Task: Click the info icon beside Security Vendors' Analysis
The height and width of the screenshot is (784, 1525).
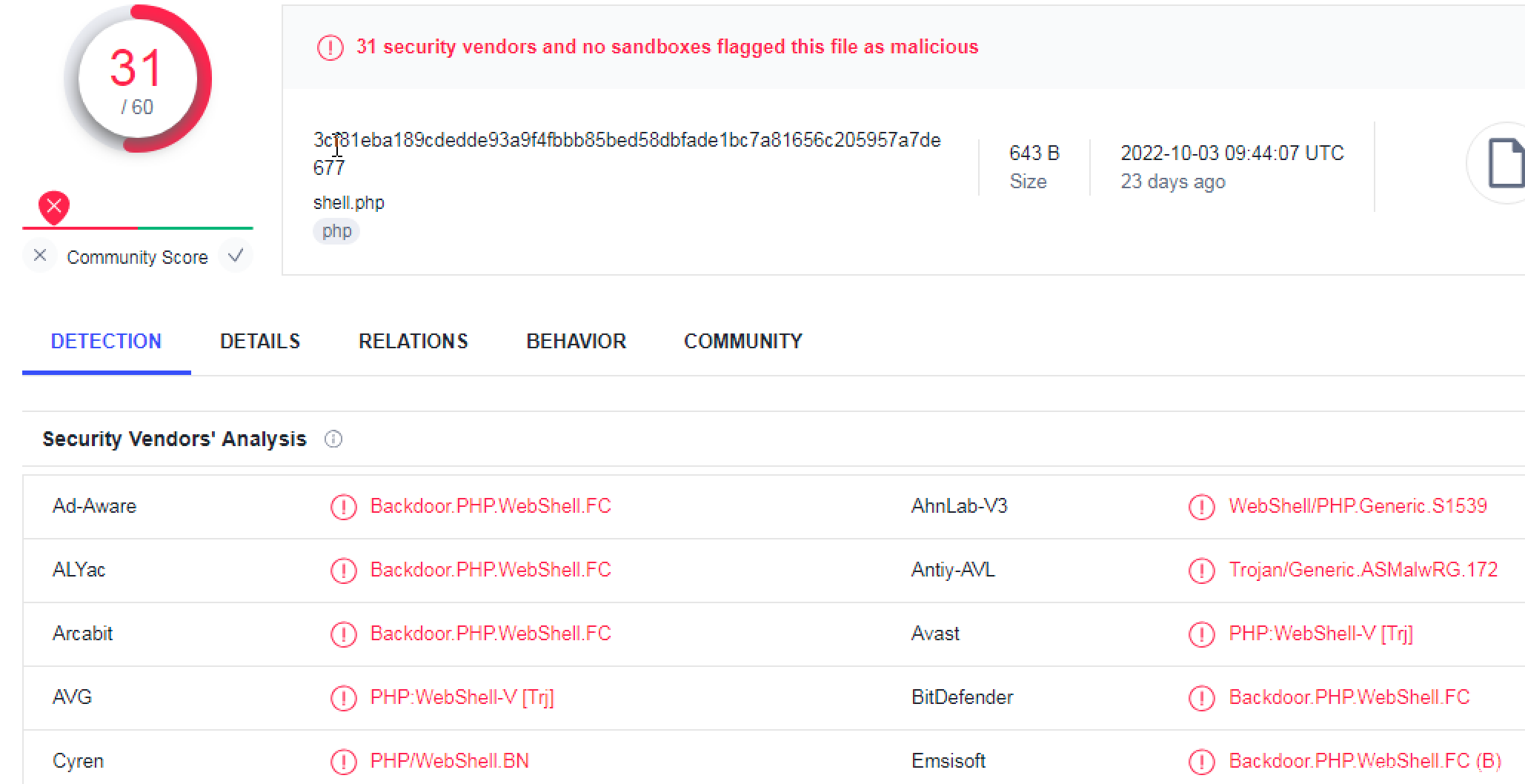Action: click(333, 439)
